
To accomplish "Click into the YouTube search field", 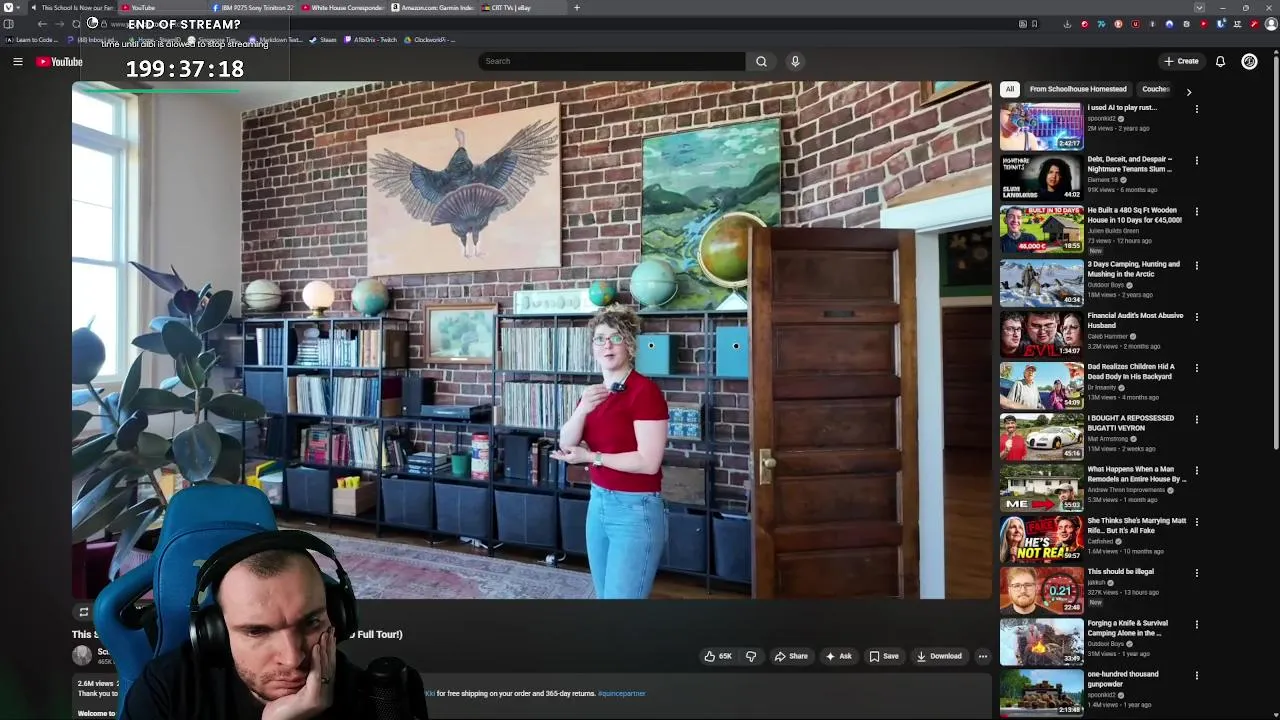I will click(611, 61).
